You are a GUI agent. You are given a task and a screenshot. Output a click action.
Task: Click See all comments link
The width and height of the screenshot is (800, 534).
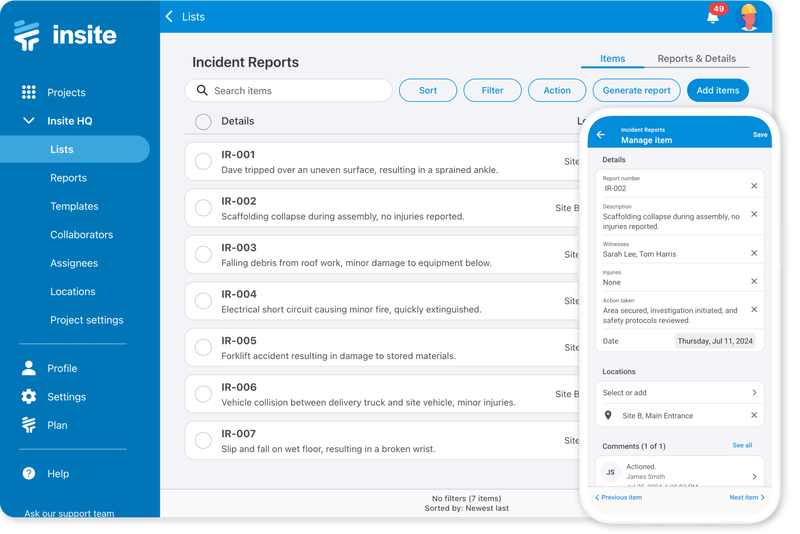742,445
